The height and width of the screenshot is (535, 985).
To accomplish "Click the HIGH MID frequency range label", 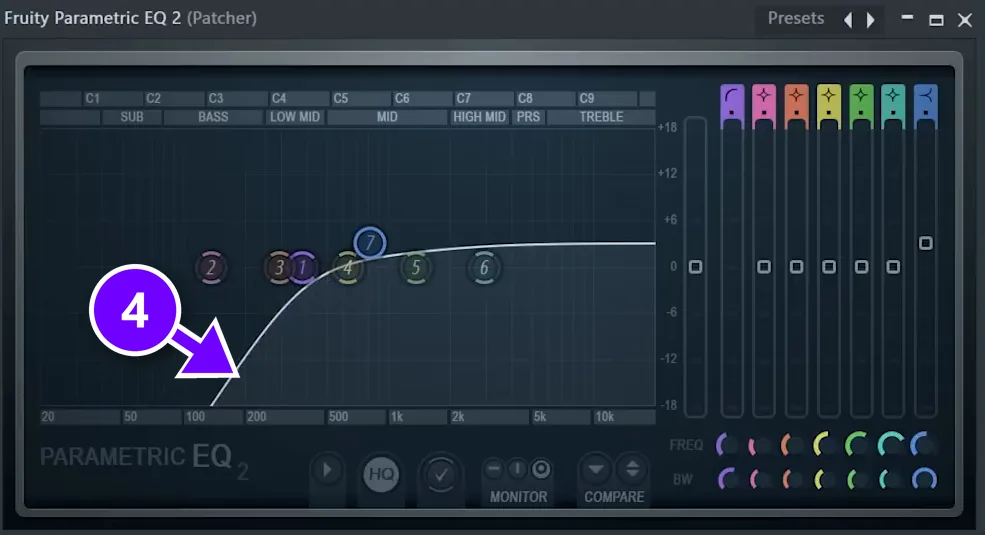I will [x=479, y=117].
